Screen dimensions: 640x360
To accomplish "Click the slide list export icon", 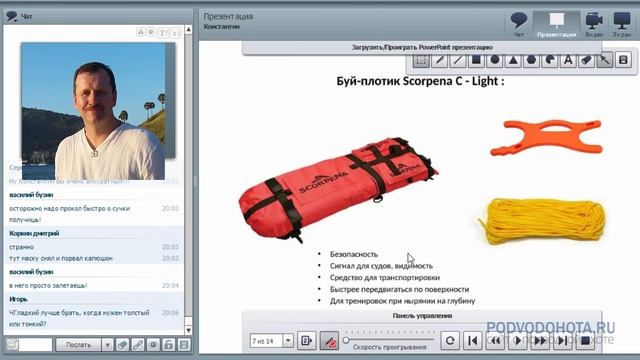I will pos(306,340).
